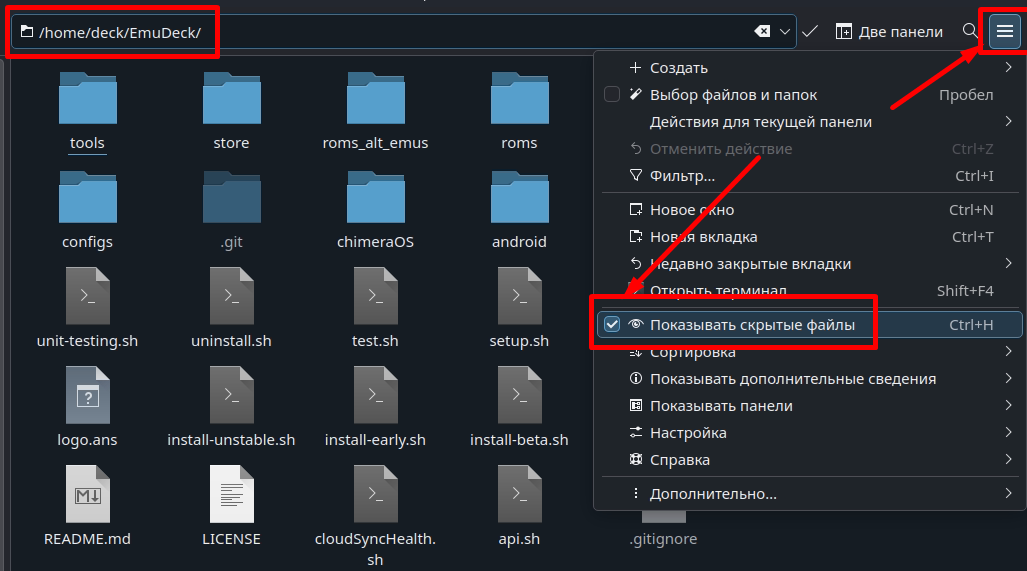Open the hidden .git folder

point(231,206)
